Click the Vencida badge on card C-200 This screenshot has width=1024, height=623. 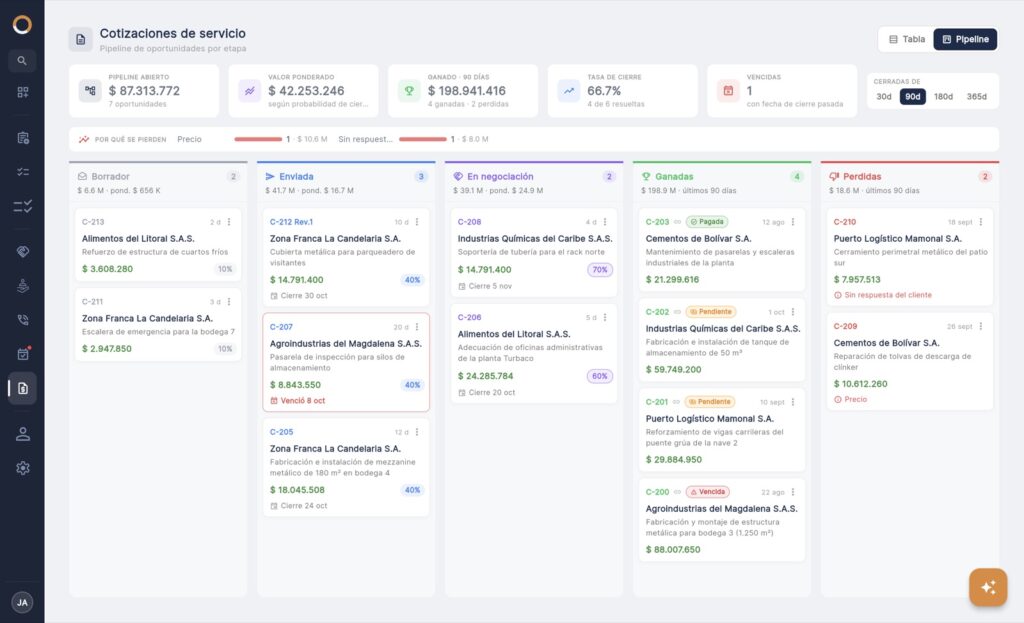pyautogui.click(x=707, y=492)
